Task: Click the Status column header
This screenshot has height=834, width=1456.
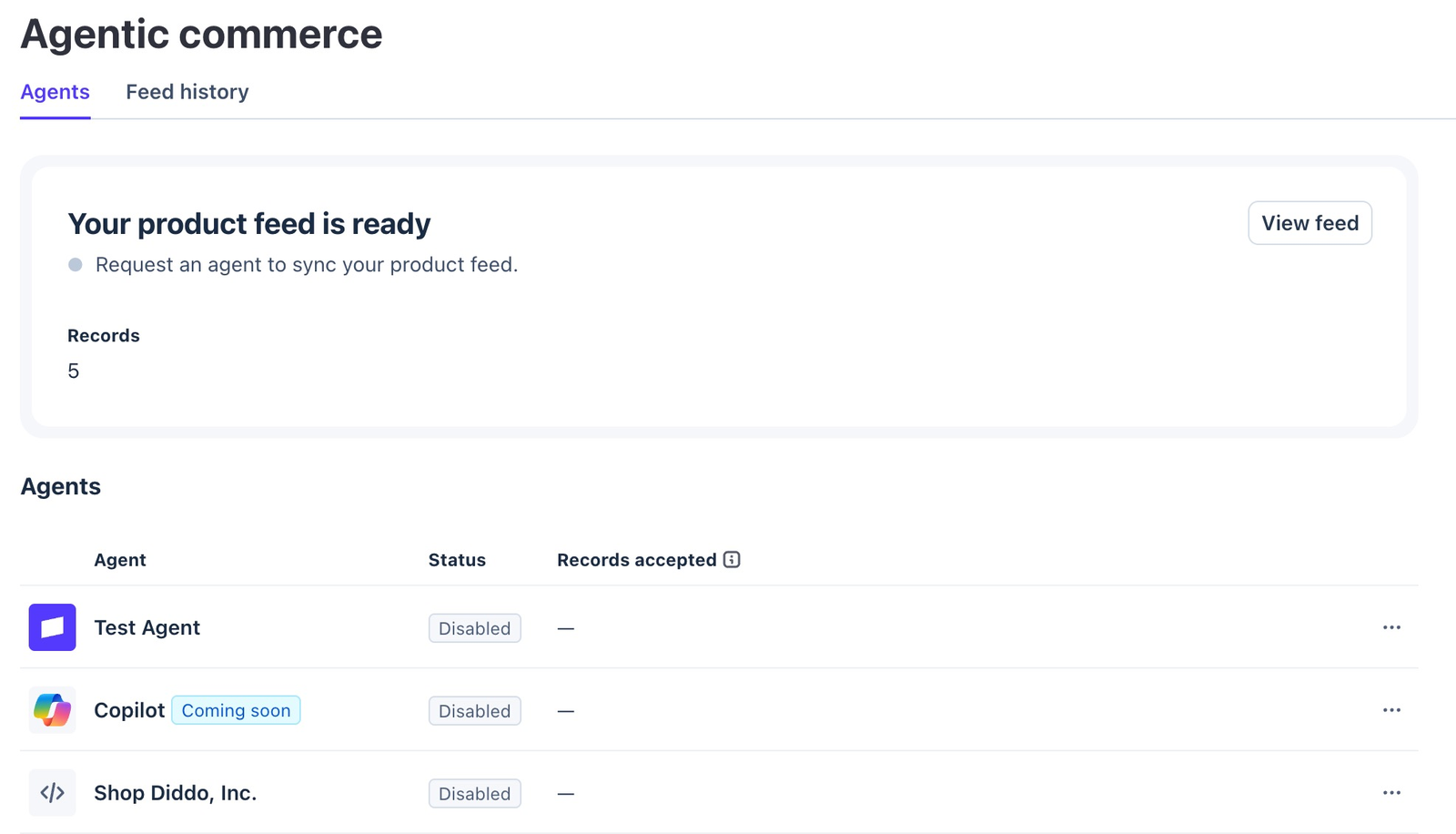Action: (457, 560)
